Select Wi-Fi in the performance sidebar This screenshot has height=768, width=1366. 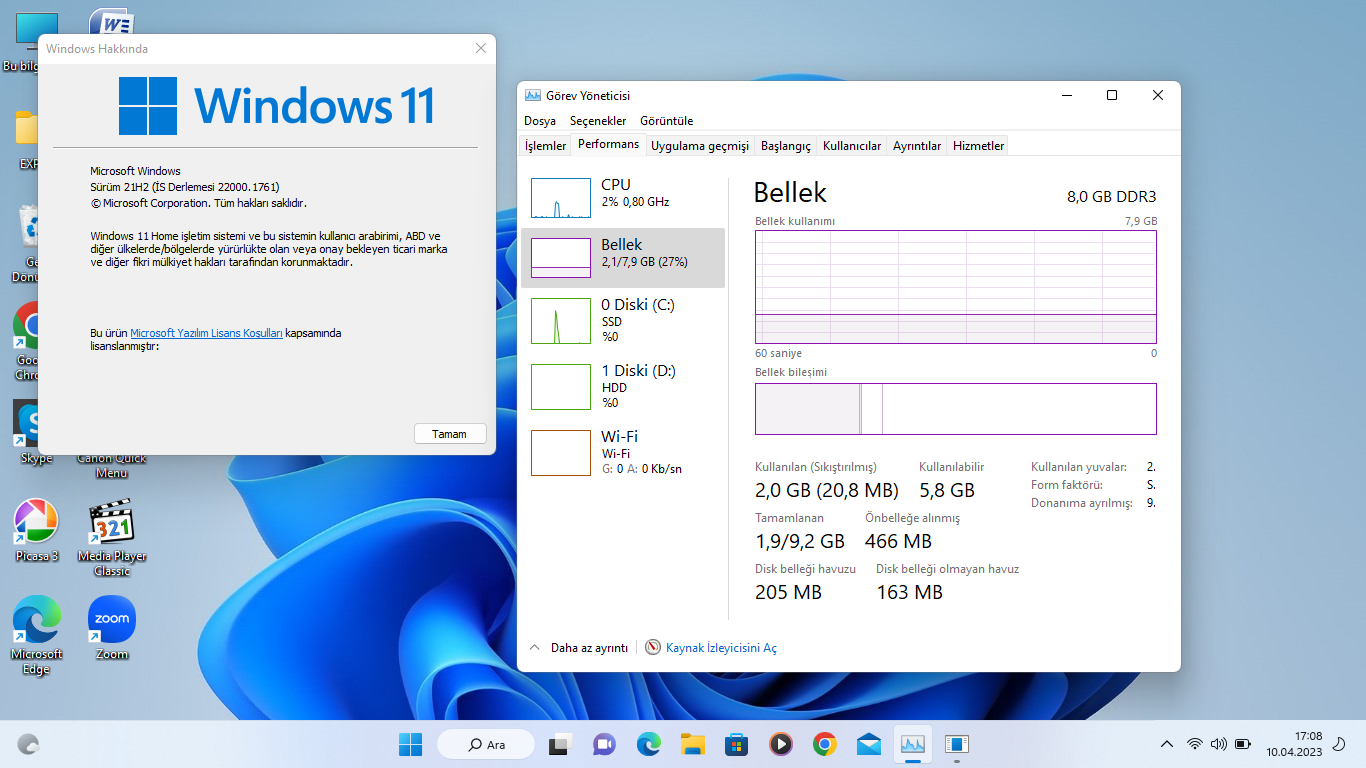623,453
